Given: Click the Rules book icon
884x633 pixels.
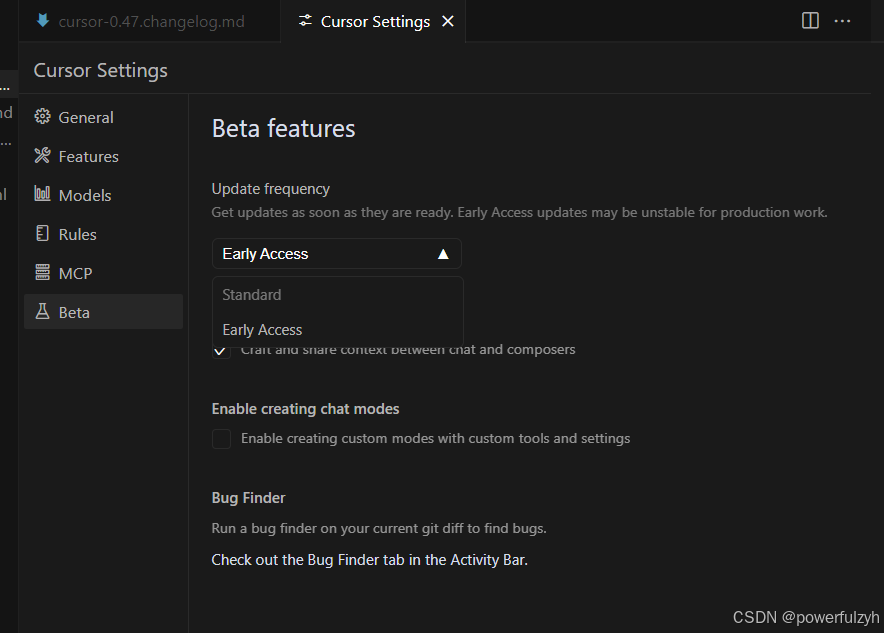Looking at the screenshot, I should tap(42, 234).
